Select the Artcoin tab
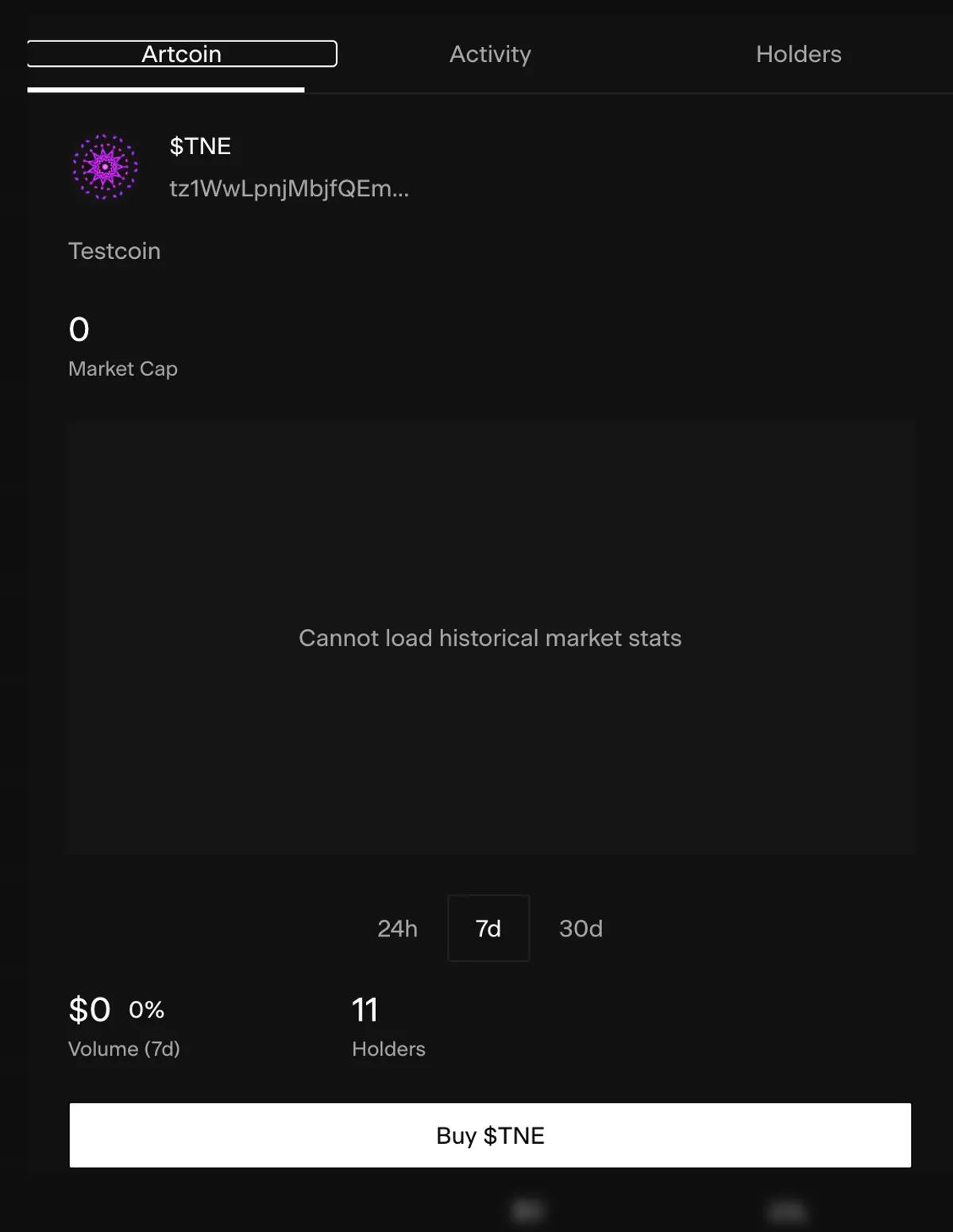The image size is (953, 1232). (x=182, y=54)
